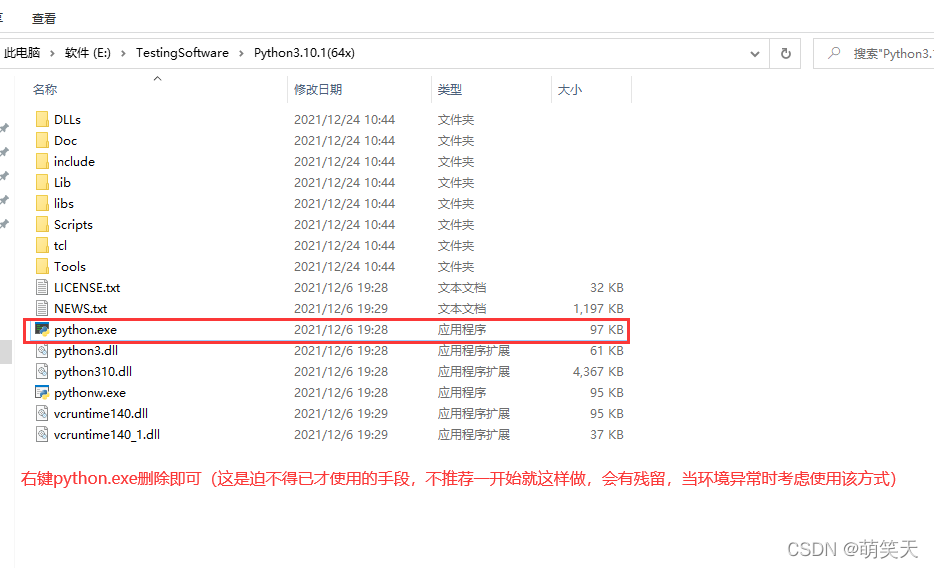Viewport: 934px width, 568px height.
Task: Click the 4,367 KB size of python310.dll
Action: tap(598, 372)
